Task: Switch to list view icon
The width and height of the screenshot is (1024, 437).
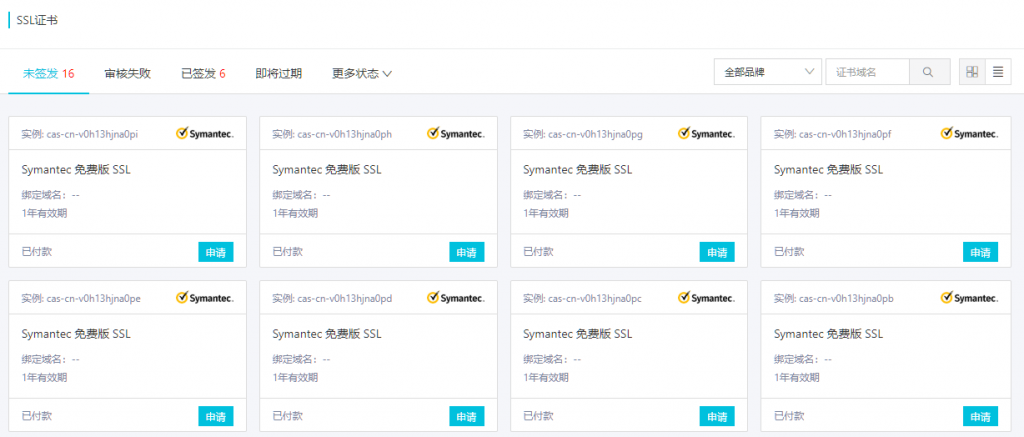Action: [x=998, y=72]
